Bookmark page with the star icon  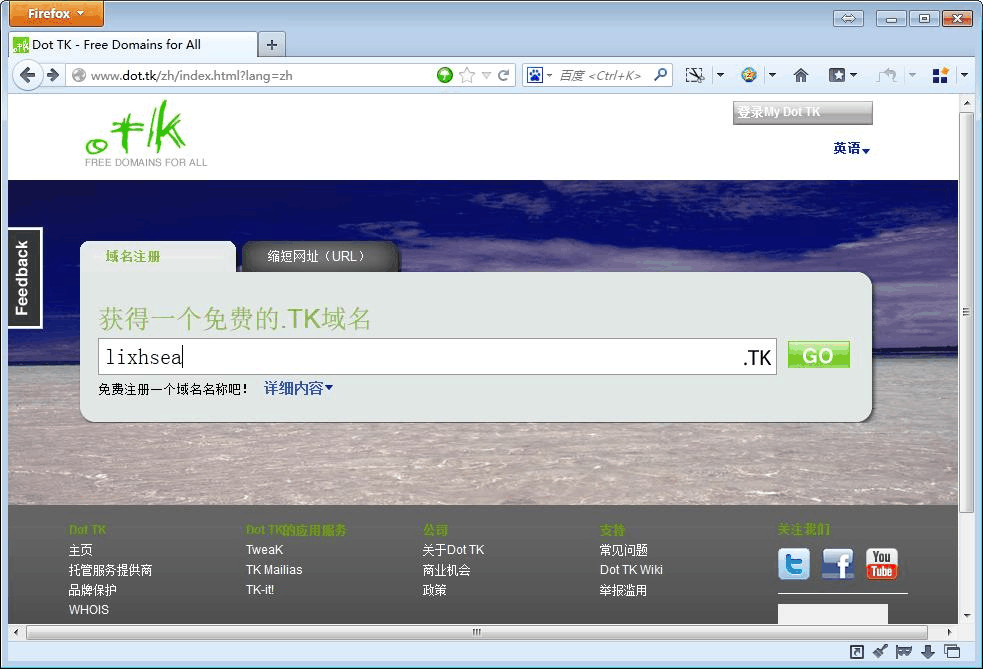click(x=466, y=75)
